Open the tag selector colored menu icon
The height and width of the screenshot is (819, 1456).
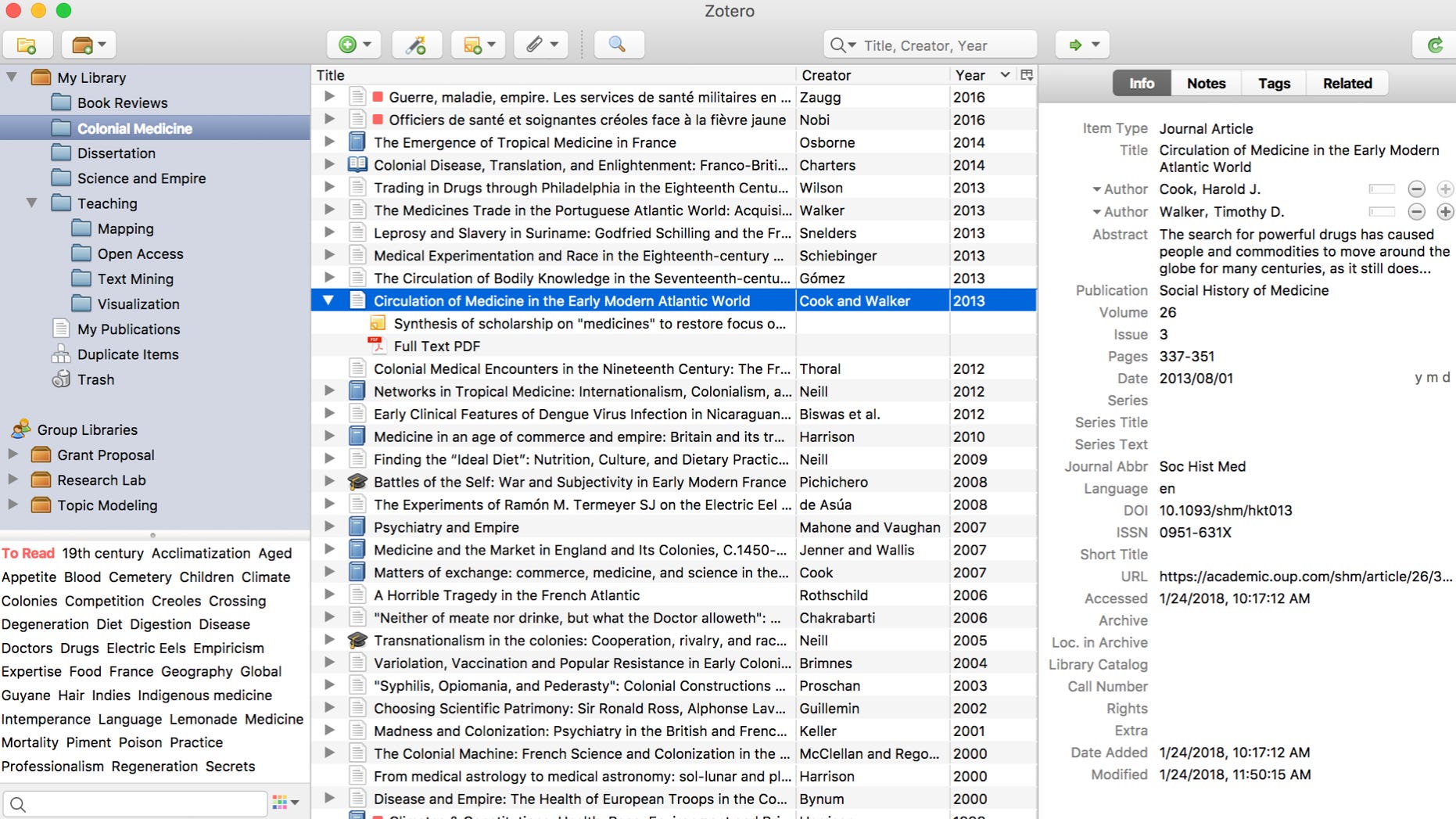pos(285,803)
